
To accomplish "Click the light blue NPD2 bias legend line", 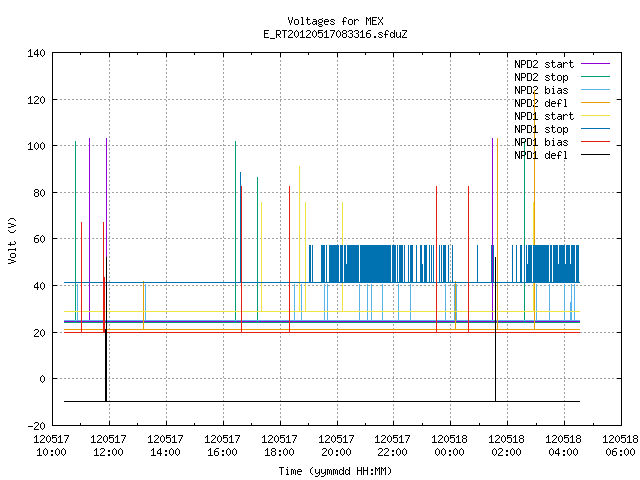I will (595, 89).
